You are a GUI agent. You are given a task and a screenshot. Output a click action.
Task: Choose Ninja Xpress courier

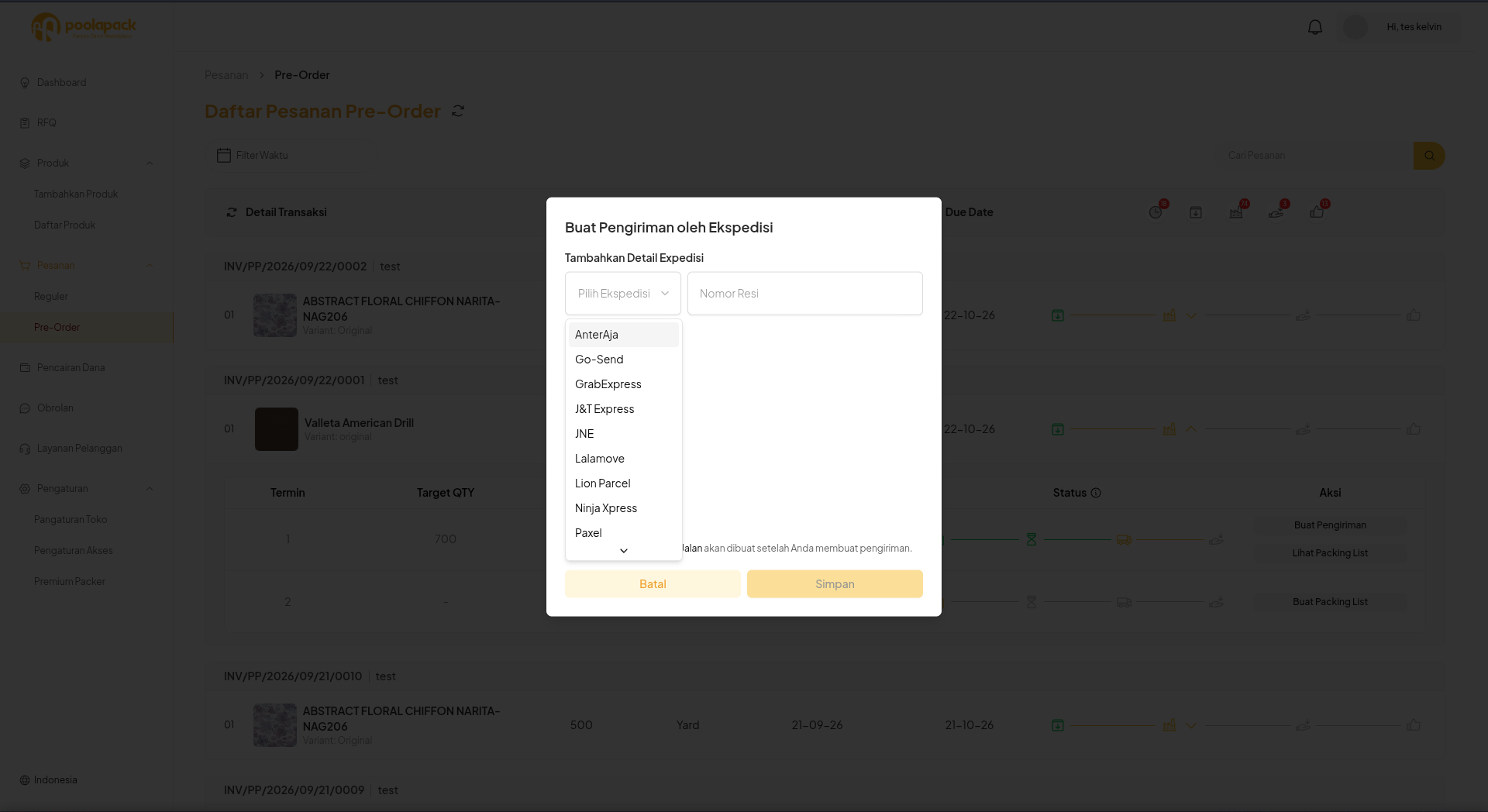[623, 508]
